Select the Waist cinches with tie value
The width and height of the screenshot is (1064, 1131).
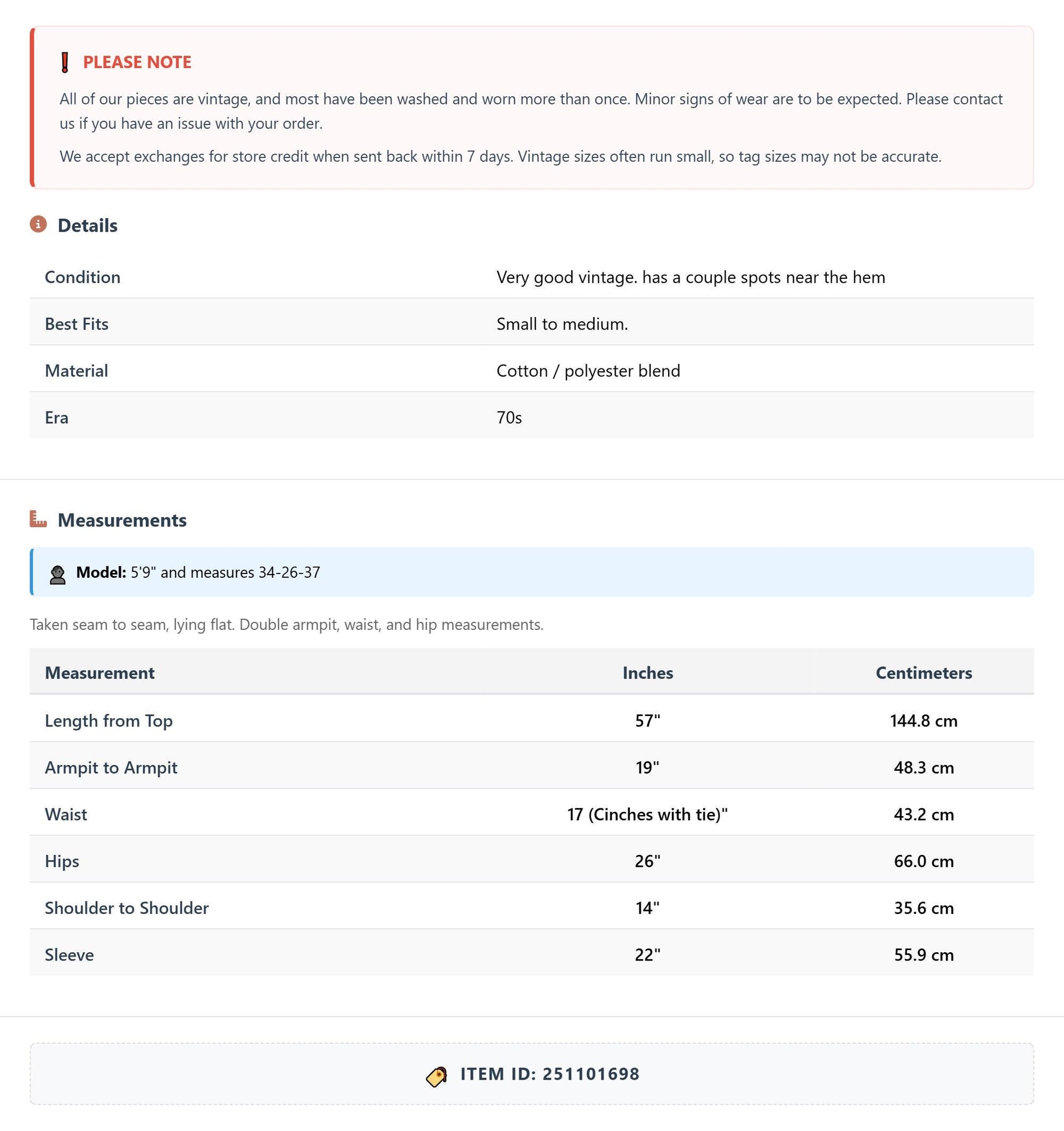pos(647,814)
